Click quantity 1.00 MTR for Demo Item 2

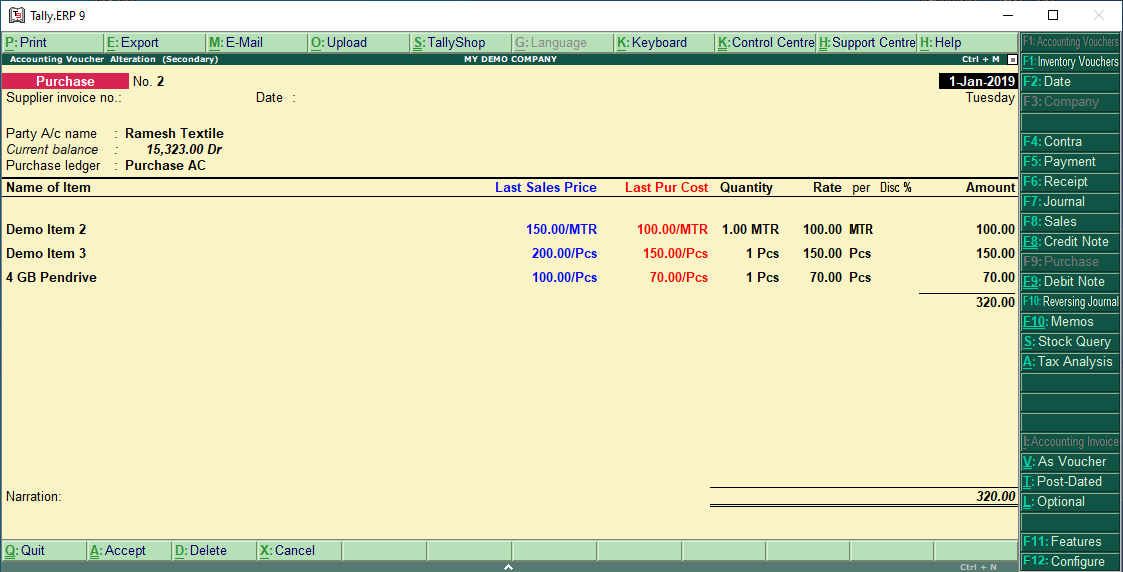click(751, 230)
